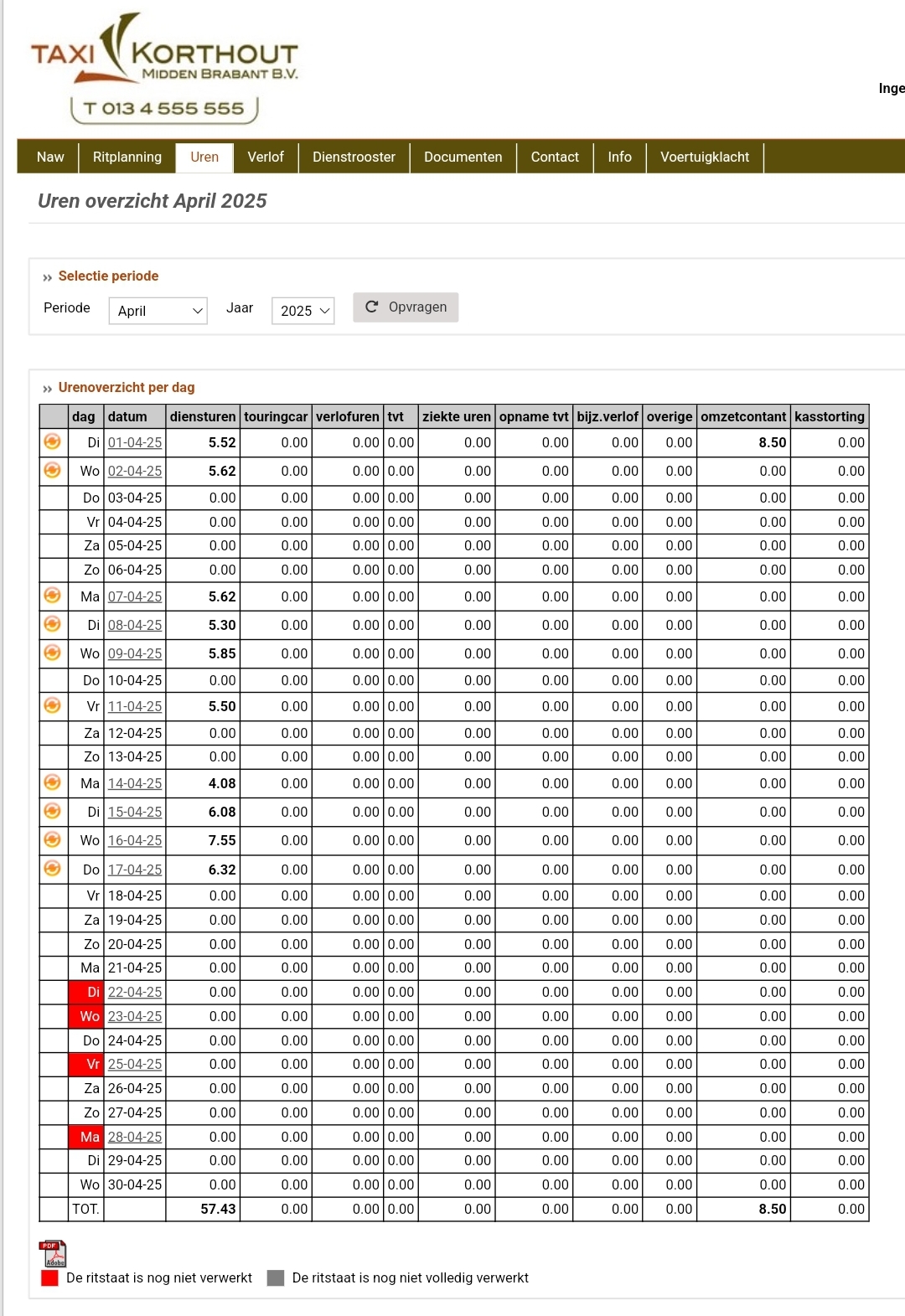
Task: Open the 22-04-25 date link
Action: 135,992
